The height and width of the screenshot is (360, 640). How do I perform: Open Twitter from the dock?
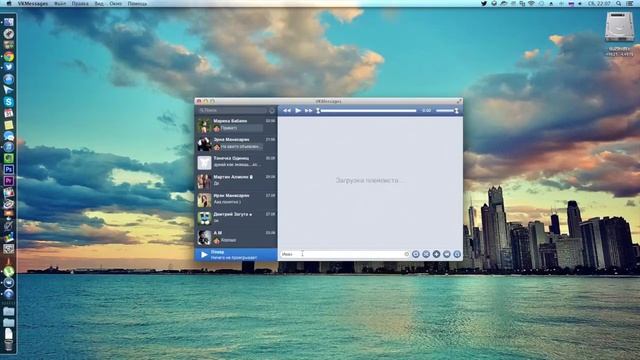tap(9, 67)
